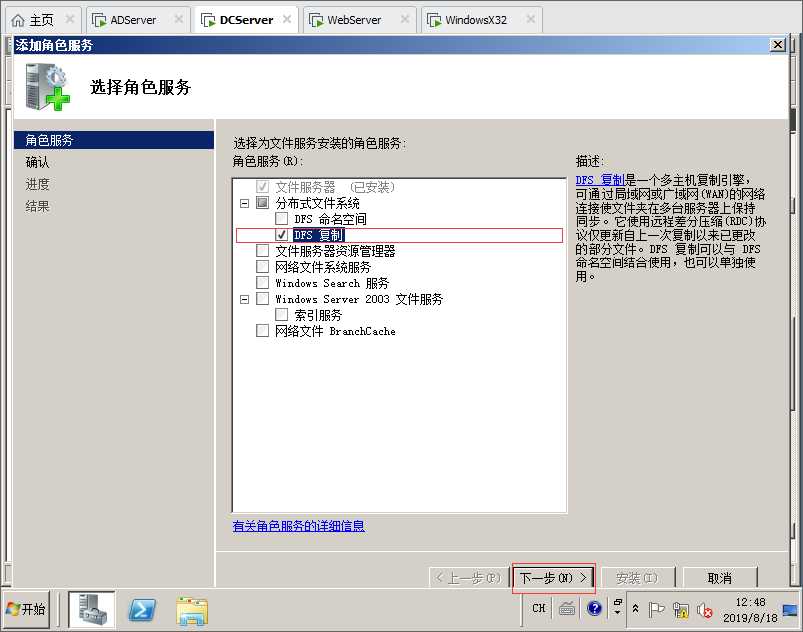Click the show desktop monitor icon

pyautogui.click(x=790, y=610)
